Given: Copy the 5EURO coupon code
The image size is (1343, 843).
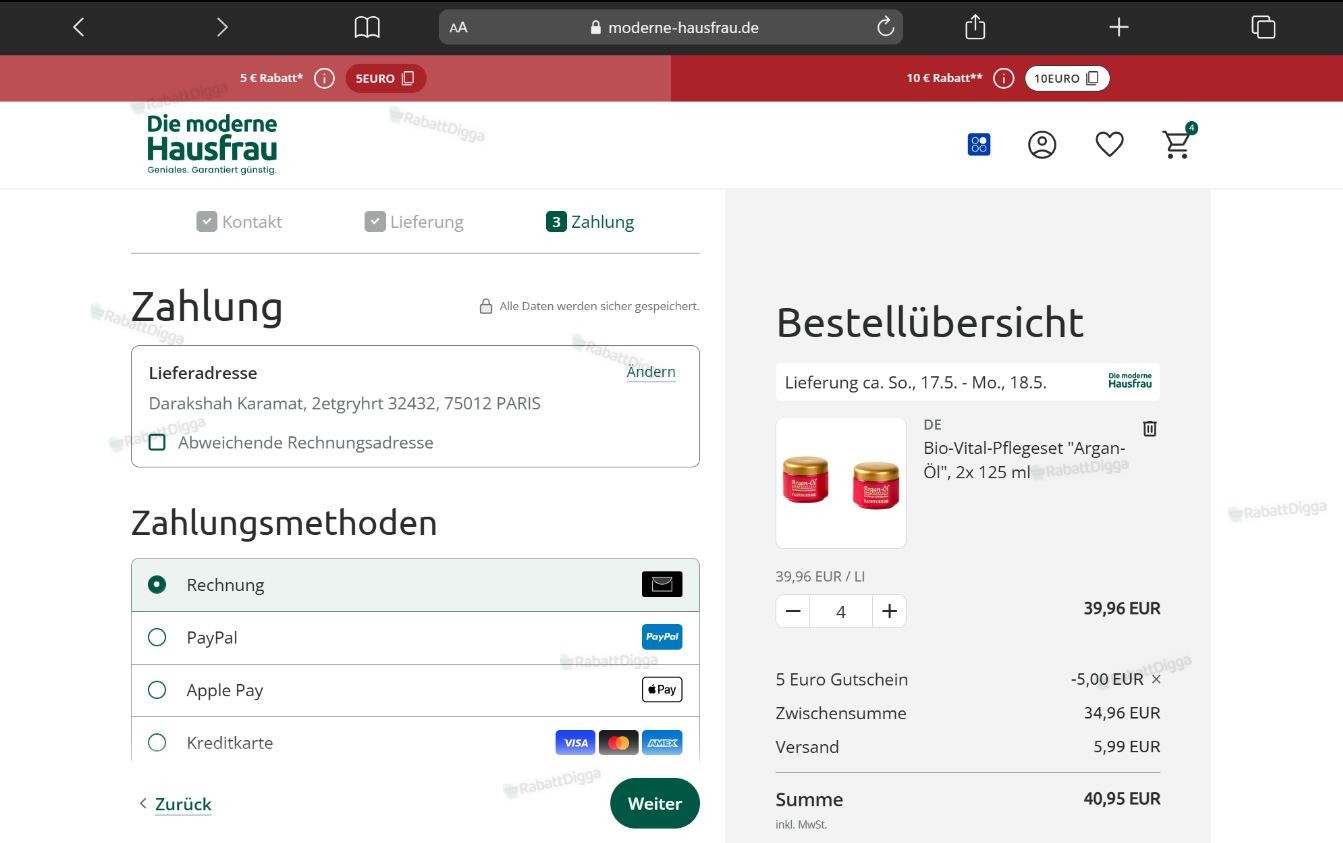Looking at the screenshot, I should [386, 78].
